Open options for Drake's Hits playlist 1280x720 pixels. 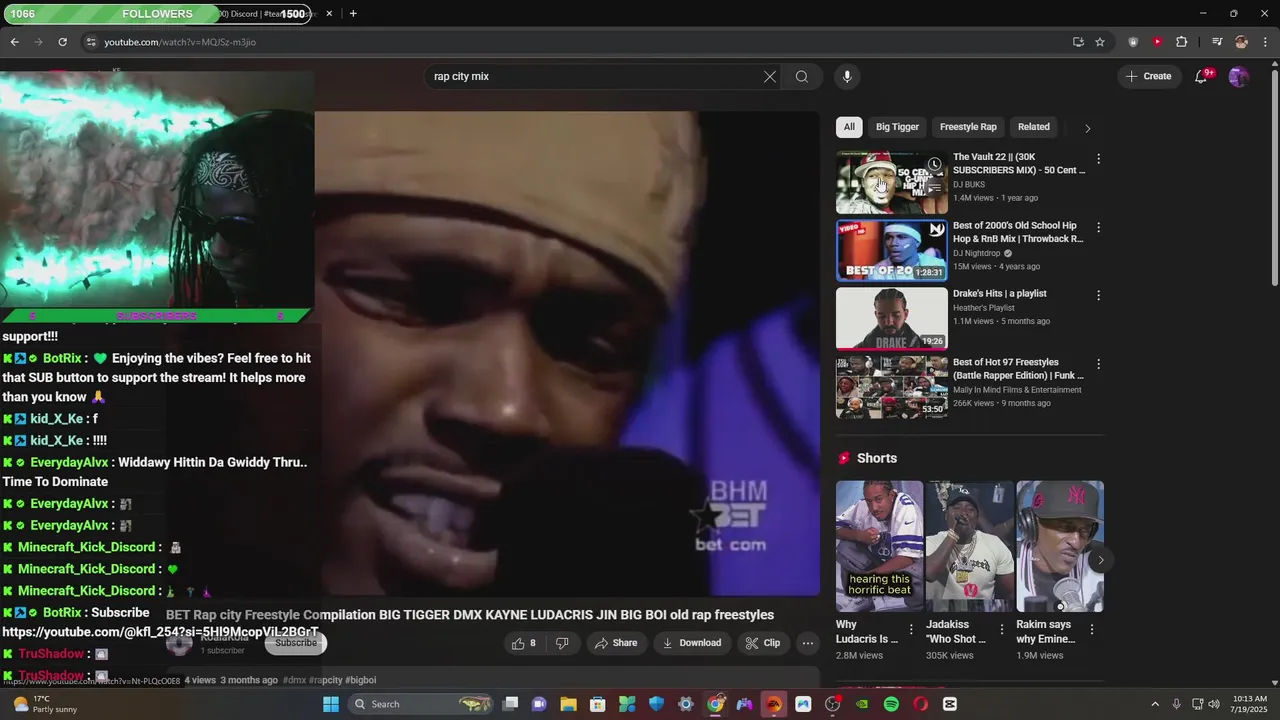[1098, 296]
